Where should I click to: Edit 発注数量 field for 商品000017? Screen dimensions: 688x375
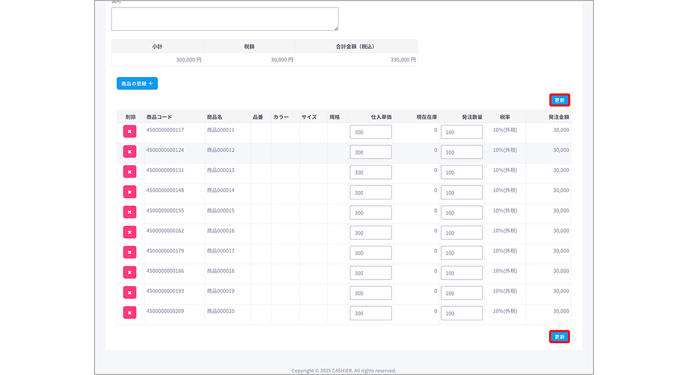pos(462,253)
